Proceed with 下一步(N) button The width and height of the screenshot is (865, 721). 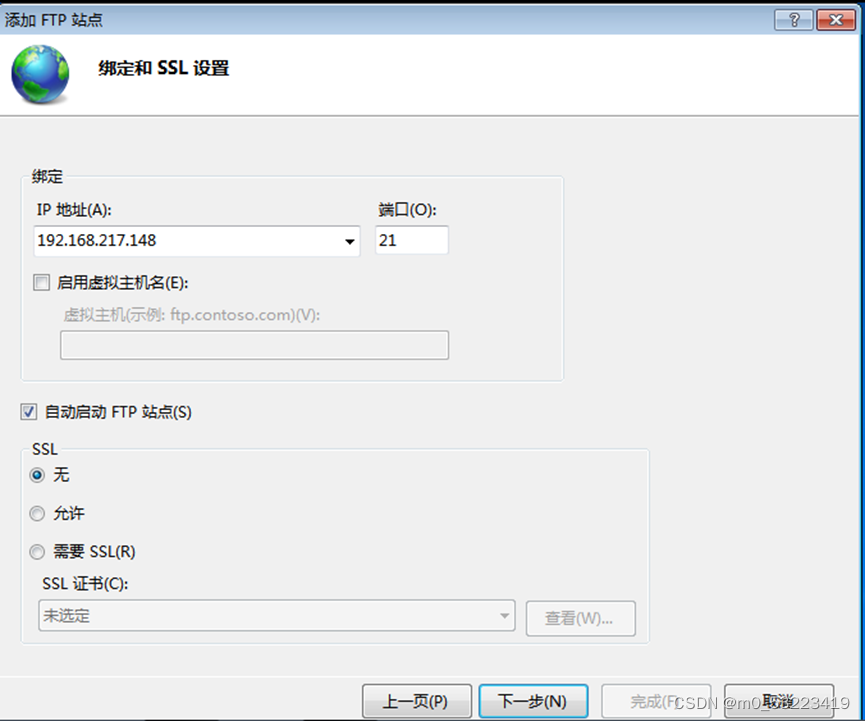pos(533,701)
